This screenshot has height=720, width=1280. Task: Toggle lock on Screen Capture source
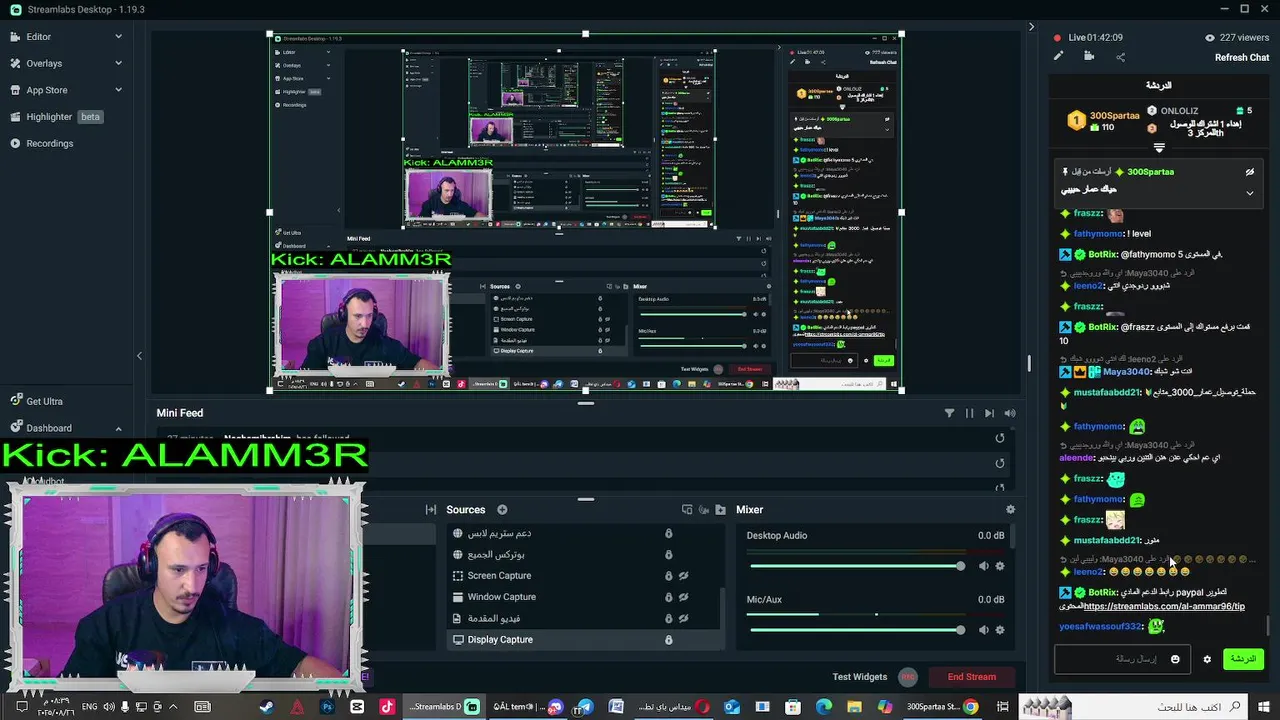[669, 576]
